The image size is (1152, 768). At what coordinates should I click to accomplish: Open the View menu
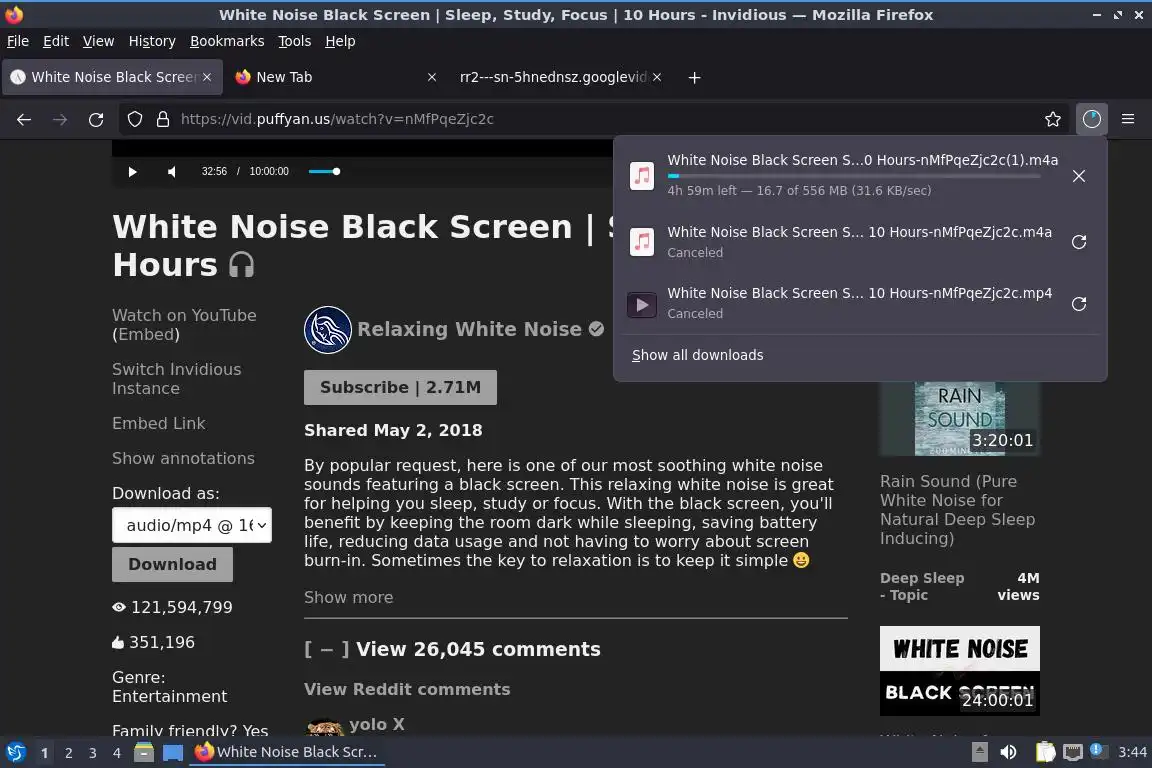98,41
